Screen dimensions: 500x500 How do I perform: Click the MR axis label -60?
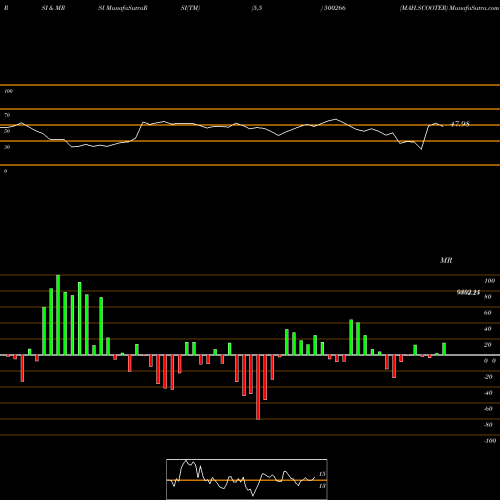tap(488, 409)
